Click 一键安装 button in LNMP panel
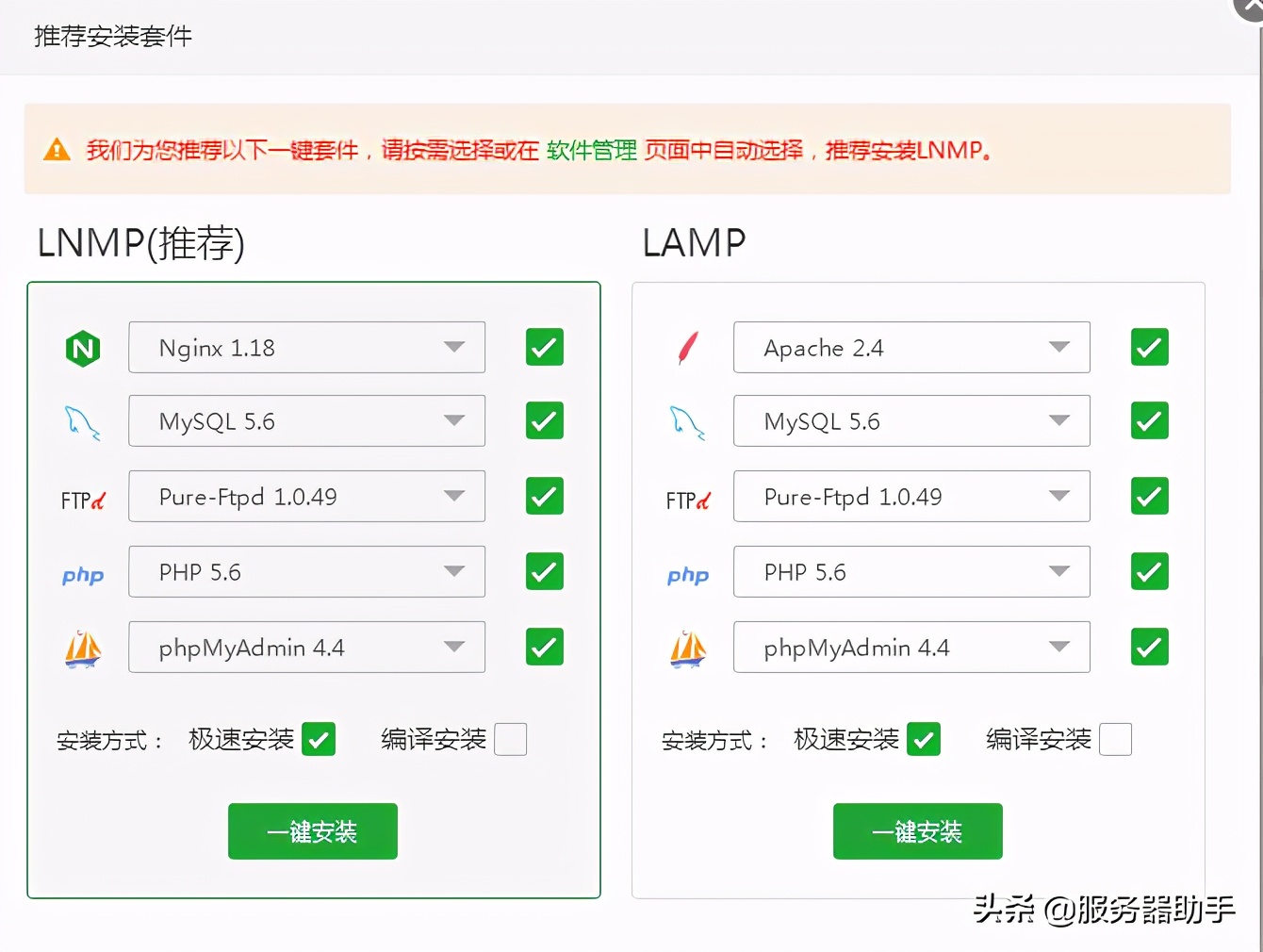Image resolution: width=1263 pixels, height=952 pixels. pos(313,831)
